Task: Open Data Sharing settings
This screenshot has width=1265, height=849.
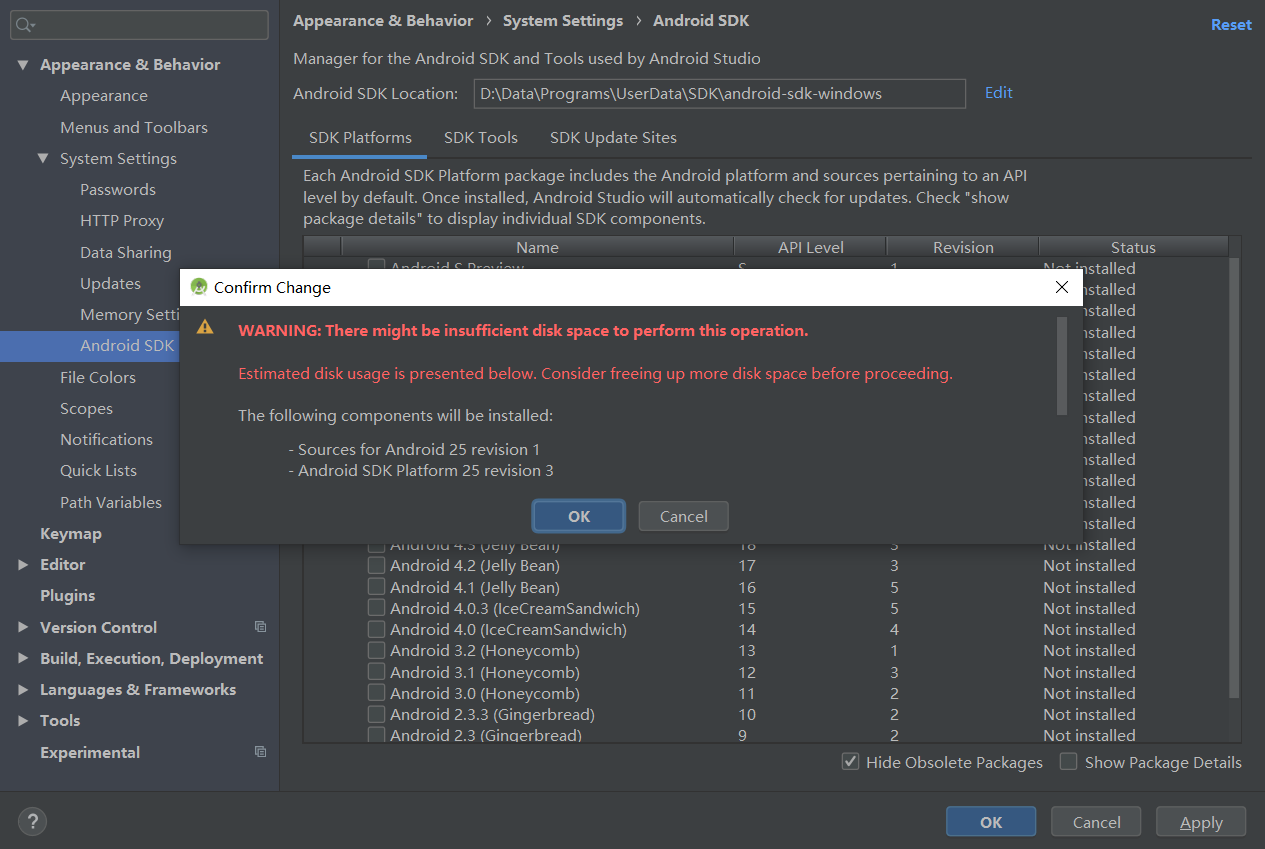Action: [126, 252]
